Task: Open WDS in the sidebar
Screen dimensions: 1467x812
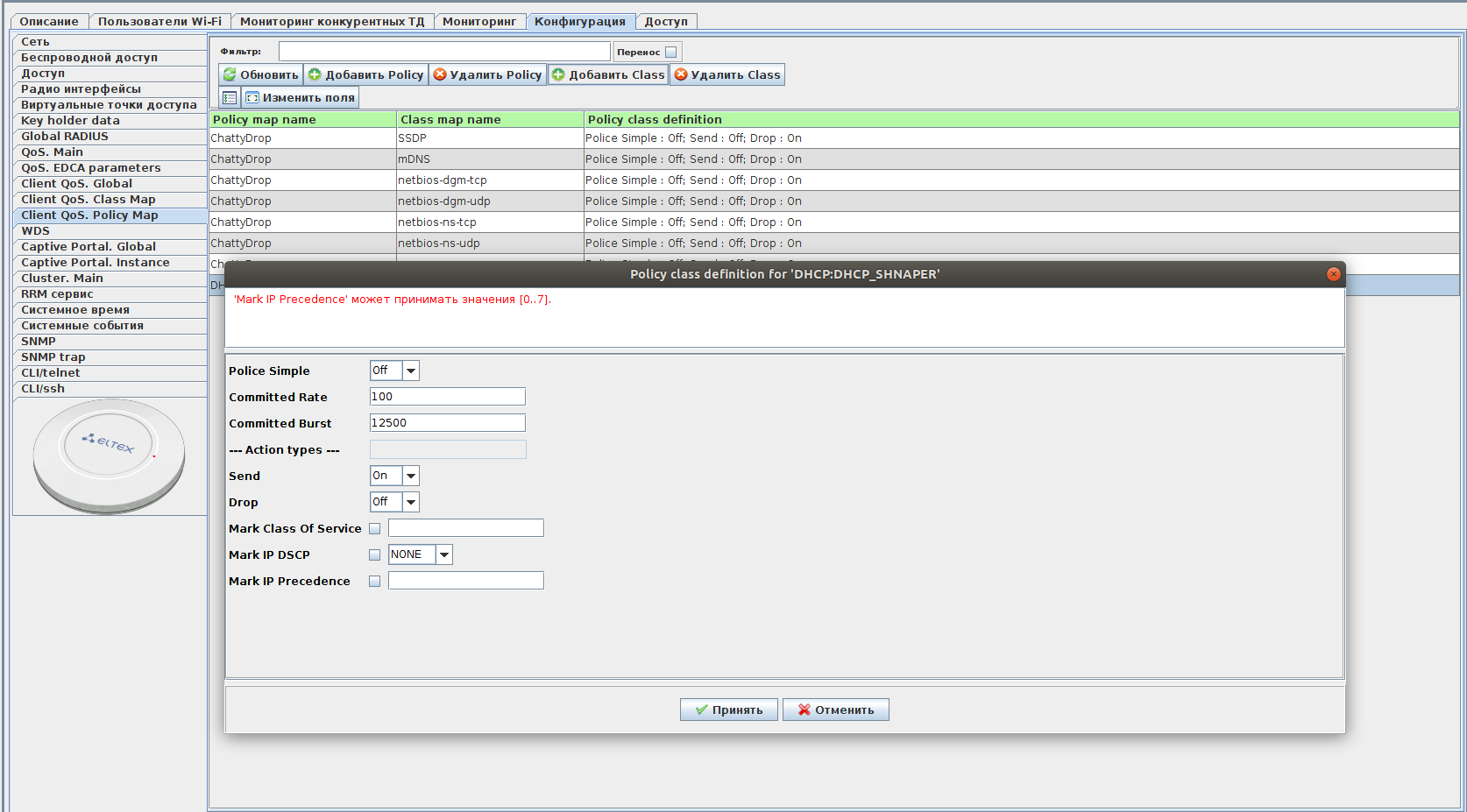Action: [110, 231]
